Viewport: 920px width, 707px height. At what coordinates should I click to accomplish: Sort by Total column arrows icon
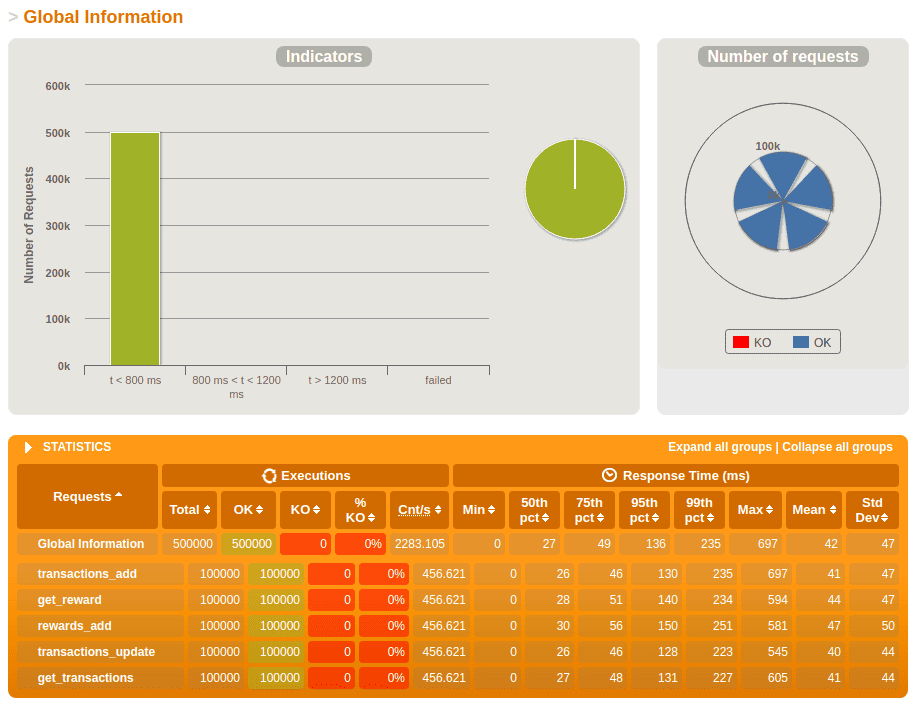(x=207, y=510)
